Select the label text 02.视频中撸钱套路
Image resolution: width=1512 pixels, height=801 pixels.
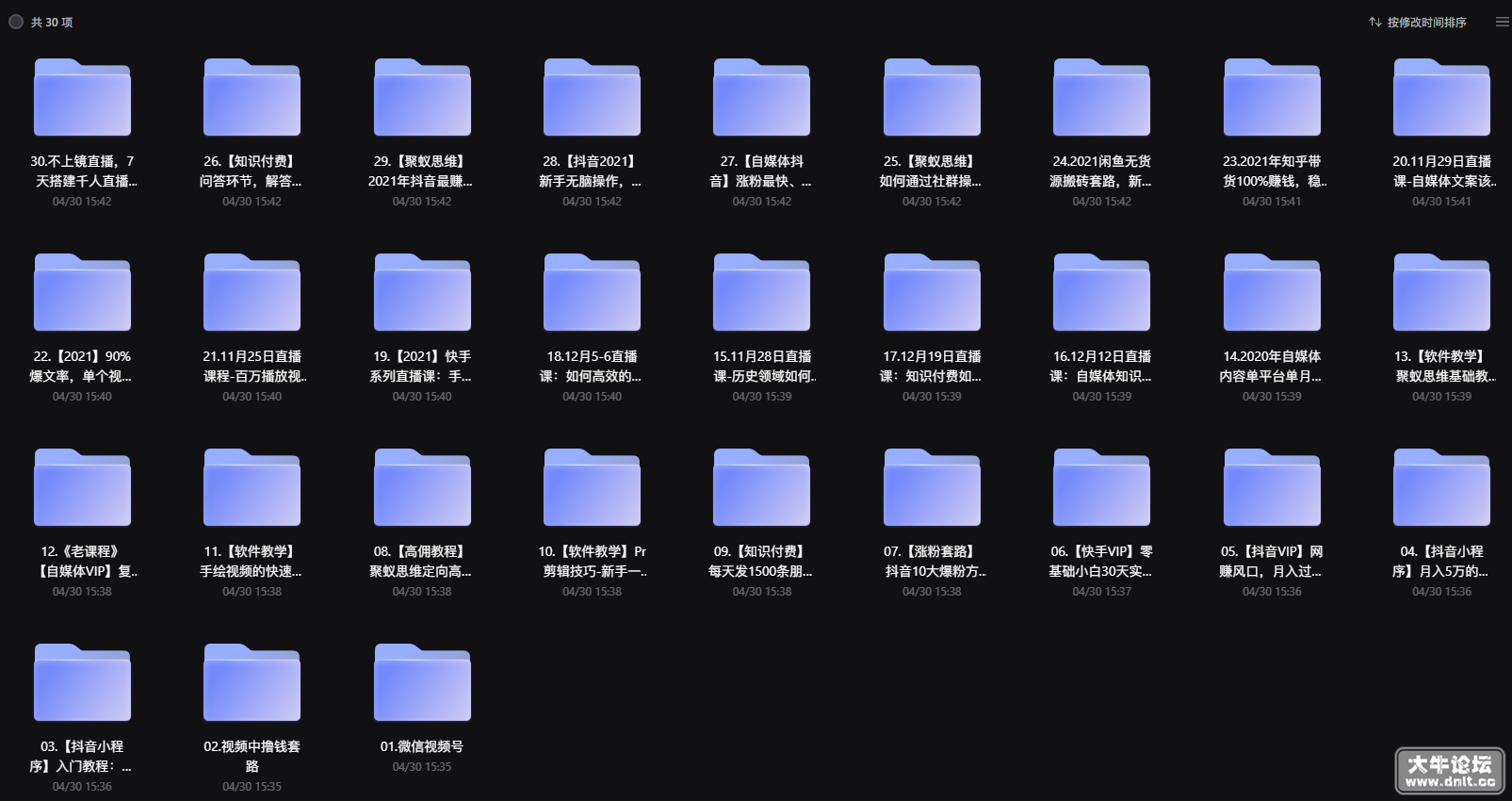pos(252,756)
